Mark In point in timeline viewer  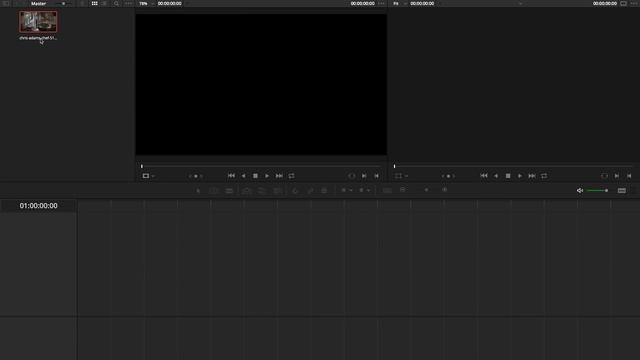click(x=617, y=176)
